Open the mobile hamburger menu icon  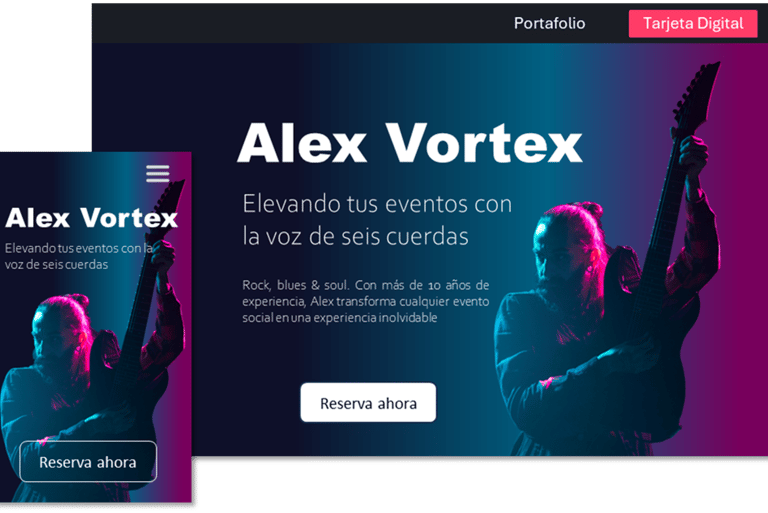click(158, 173)
